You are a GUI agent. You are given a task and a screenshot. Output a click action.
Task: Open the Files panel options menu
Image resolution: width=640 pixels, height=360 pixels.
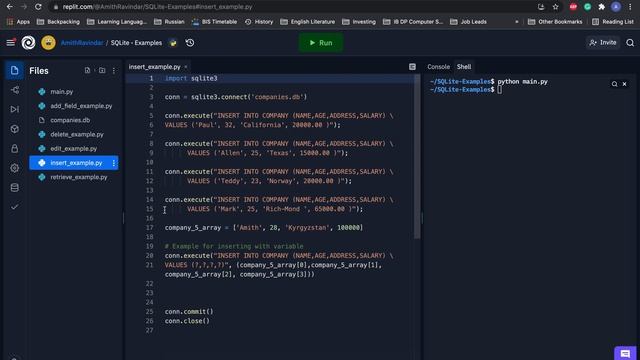(x=114, y=71)
